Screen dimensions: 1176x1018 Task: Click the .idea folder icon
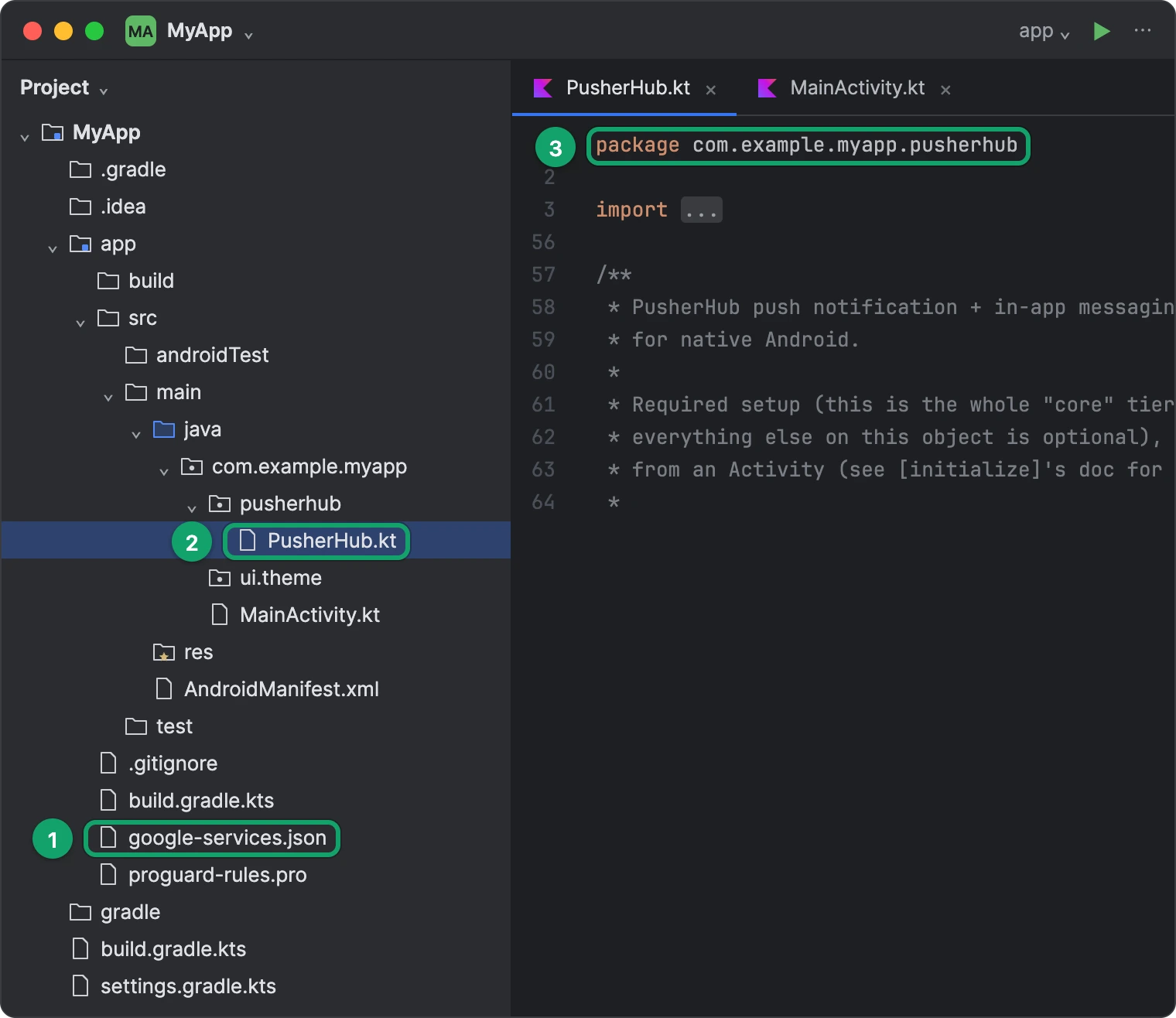80,207
